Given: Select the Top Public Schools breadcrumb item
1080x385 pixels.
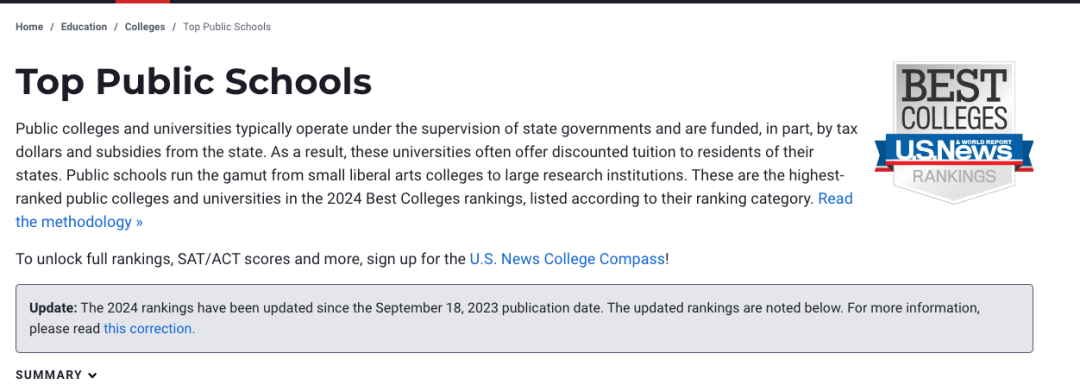Looking at the screenshot, I should tap(227, 27).
